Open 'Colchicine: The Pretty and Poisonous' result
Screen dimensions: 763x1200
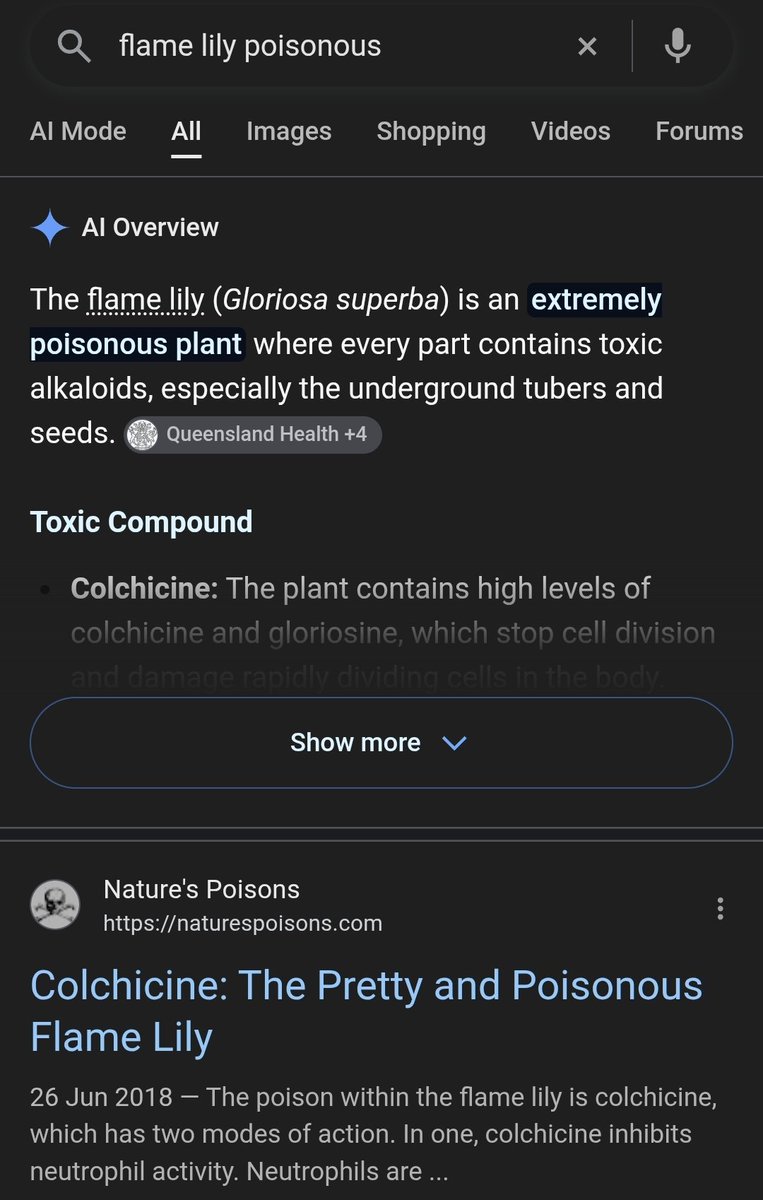366,1011
